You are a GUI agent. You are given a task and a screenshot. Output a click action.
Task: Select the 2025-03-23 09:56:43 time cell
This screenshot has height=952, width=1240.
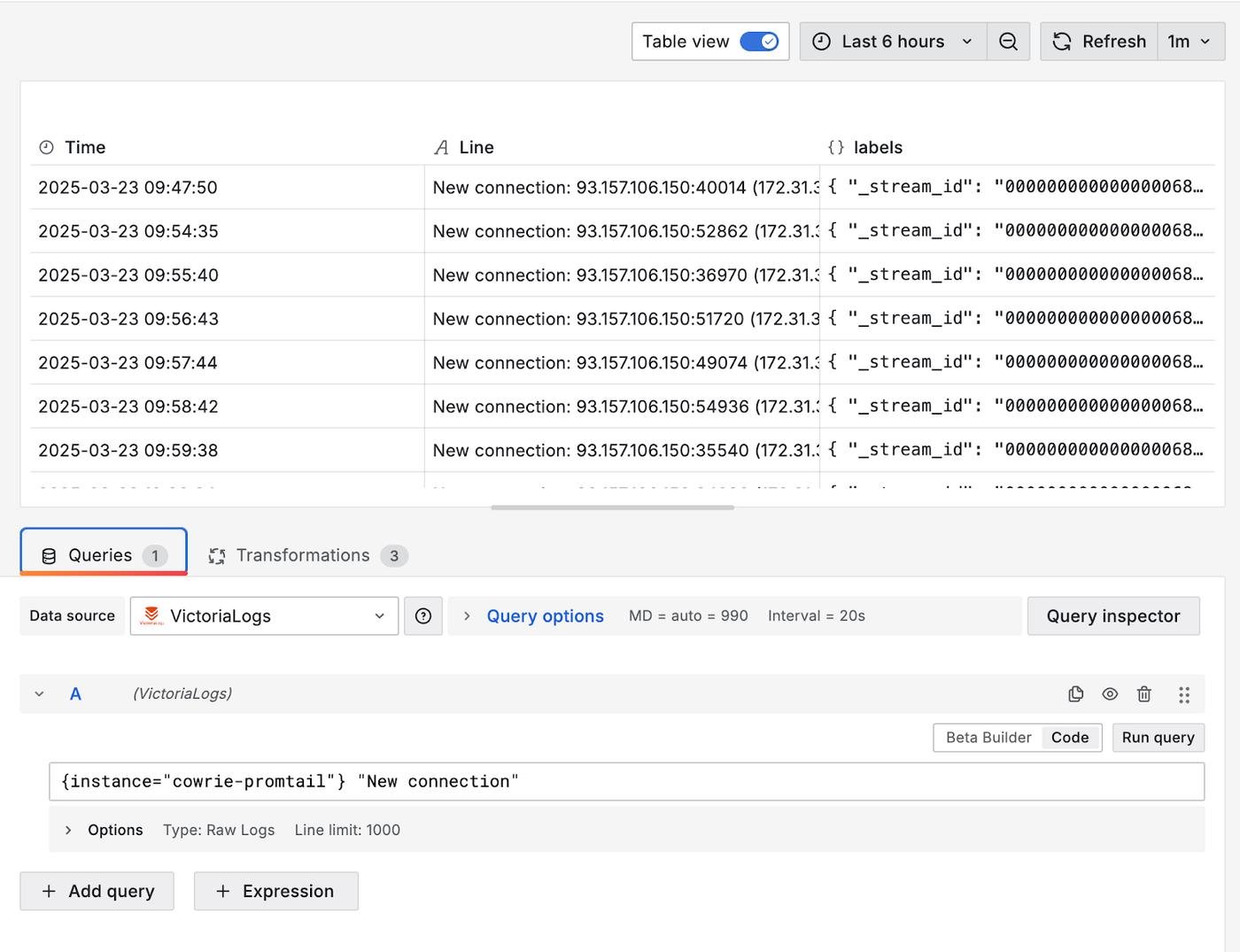click(228, 319)
